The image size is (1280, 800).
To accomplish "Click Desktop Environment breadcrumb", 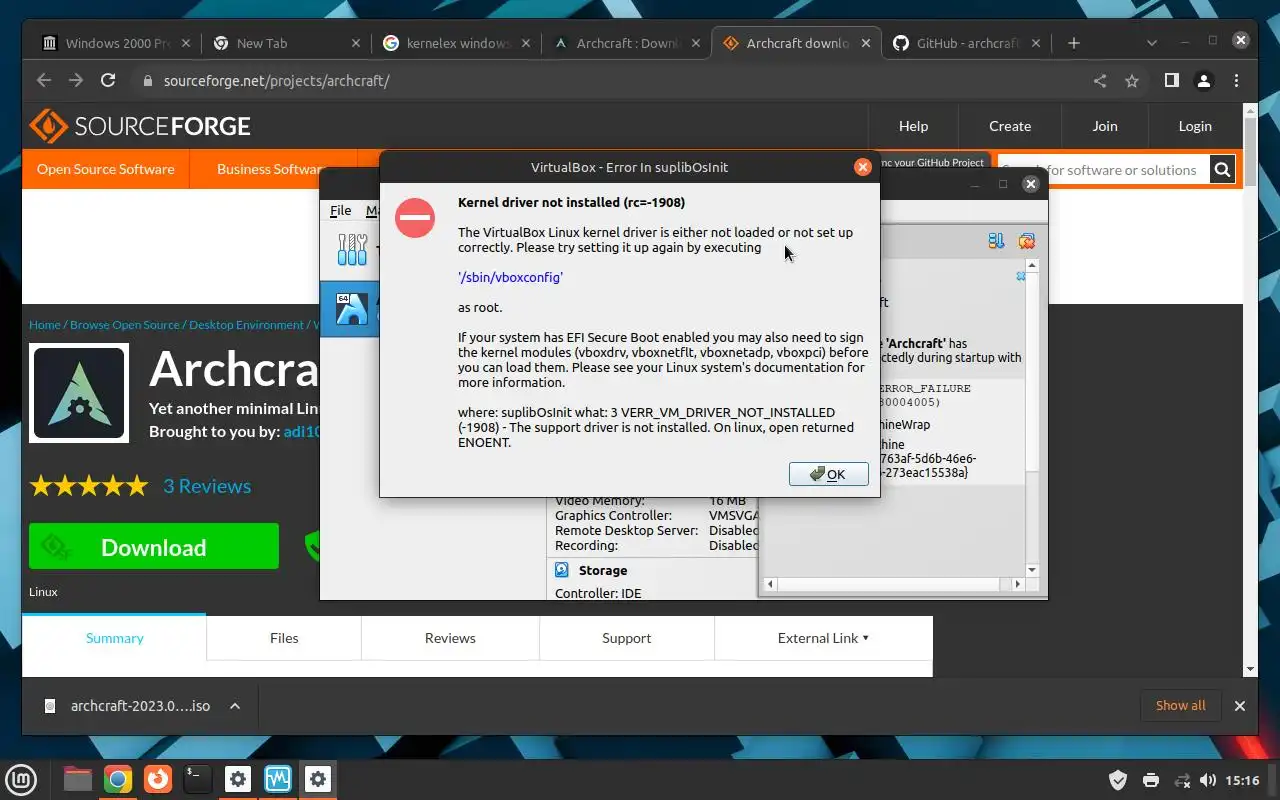I will point(246,325).
